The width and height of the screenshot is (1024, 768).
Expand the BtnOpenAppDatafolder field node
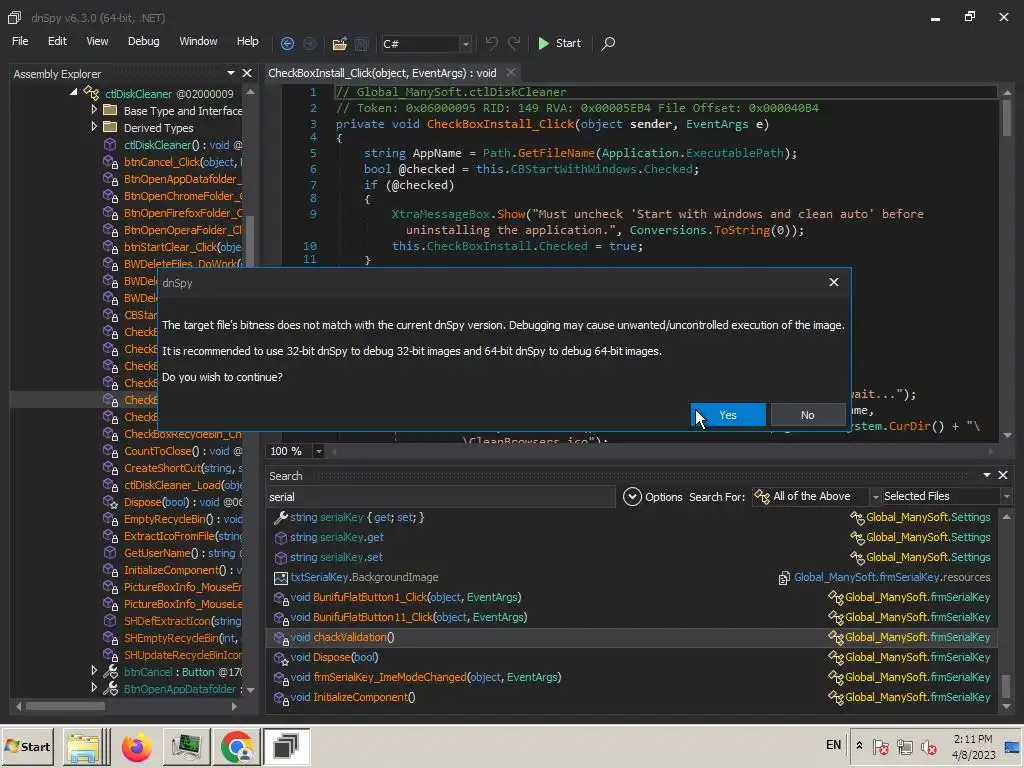[93, 688]
